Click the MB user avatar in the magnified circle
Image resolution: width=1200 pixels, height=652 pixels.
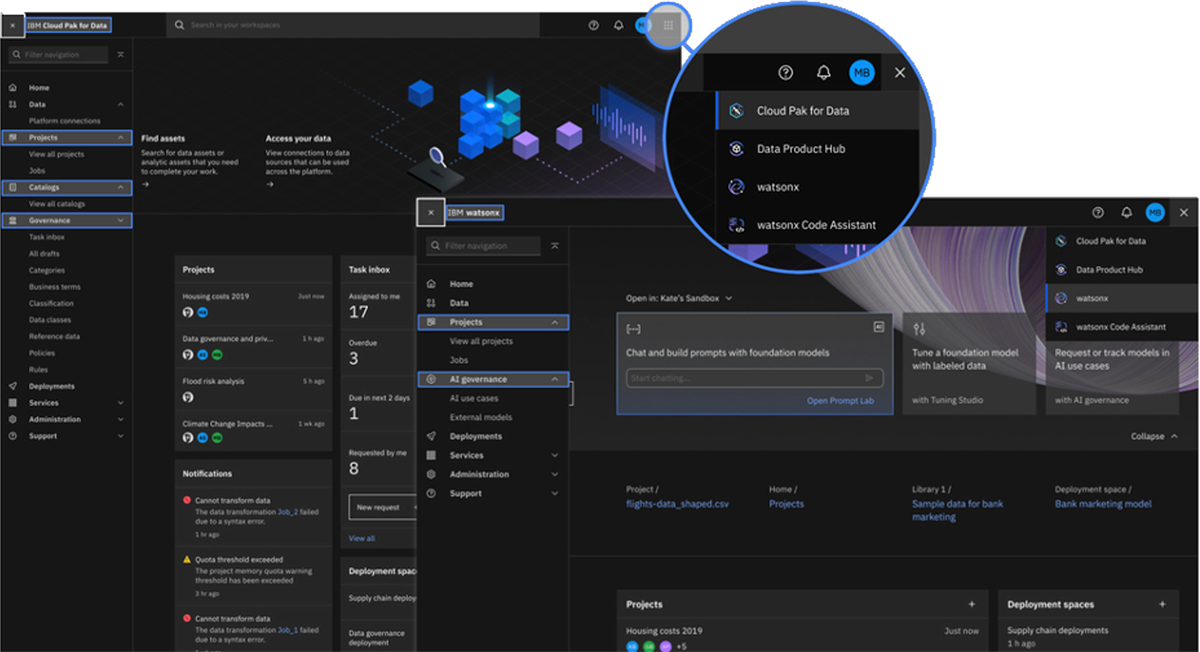pos(861,72)
